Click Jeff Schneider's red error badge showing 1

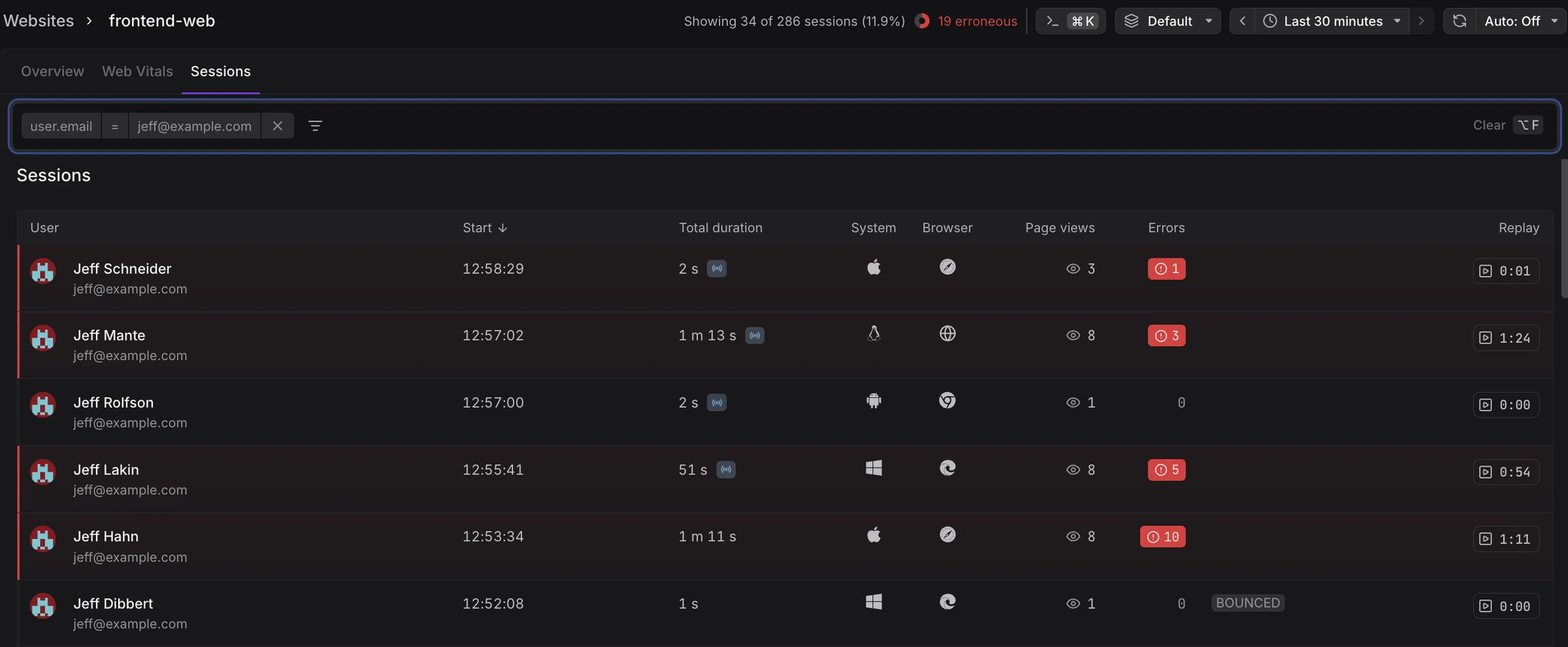tap(1166, 269)
